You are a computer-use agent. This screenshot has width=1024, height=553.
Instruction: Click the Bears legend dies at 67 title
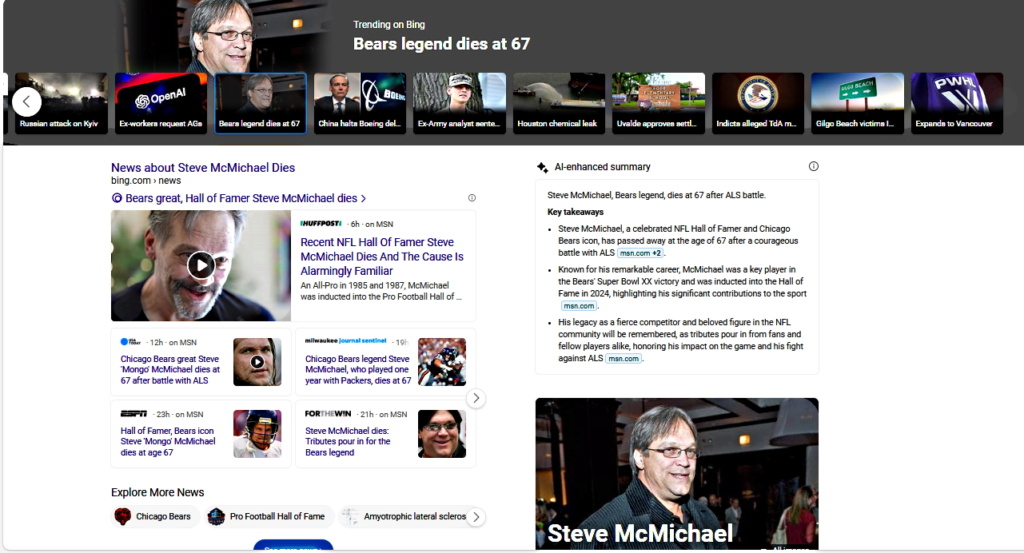pyautogui.click(x=441, y=44)
